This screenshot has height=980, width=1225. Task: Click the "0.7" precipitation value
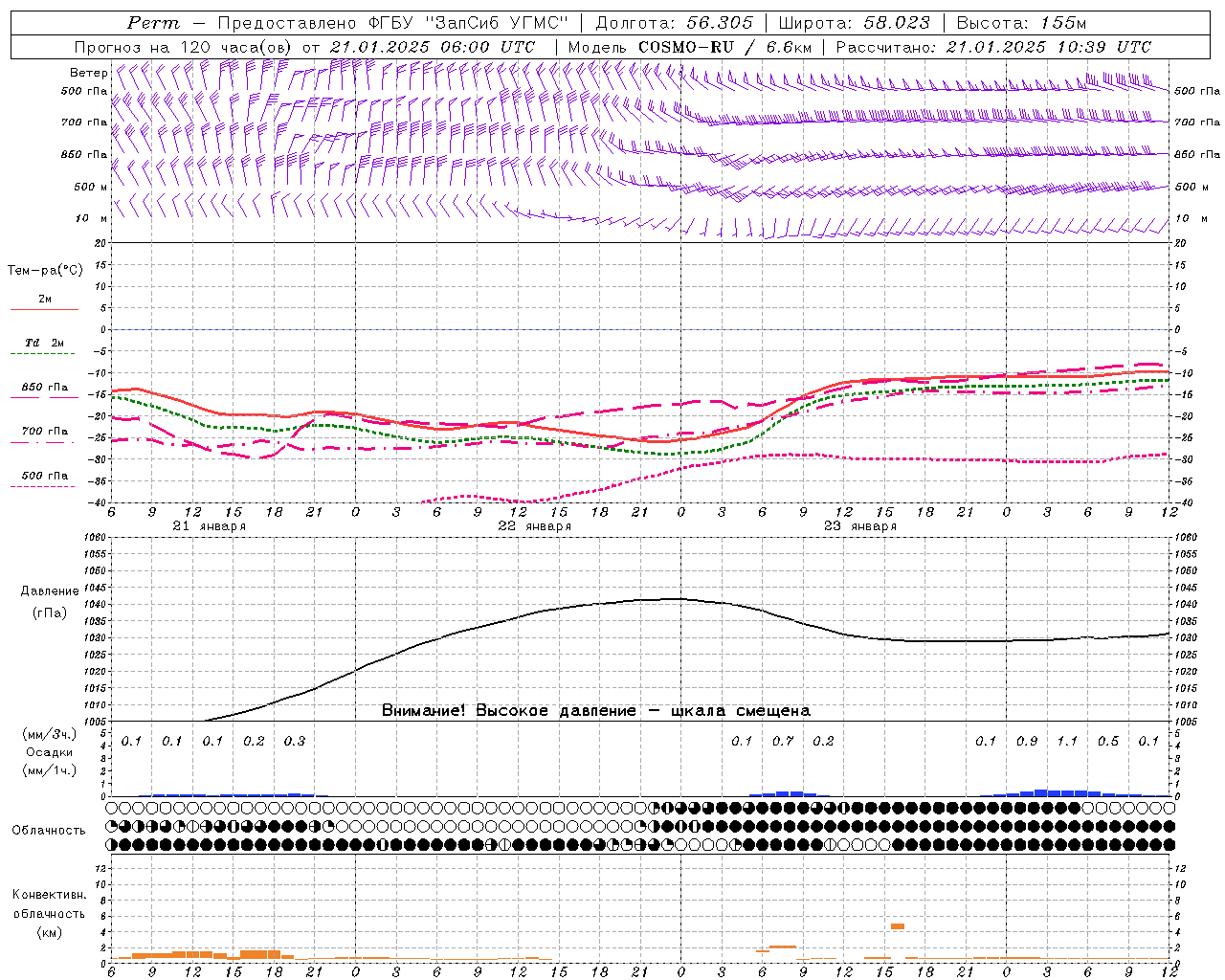[783, 741]
